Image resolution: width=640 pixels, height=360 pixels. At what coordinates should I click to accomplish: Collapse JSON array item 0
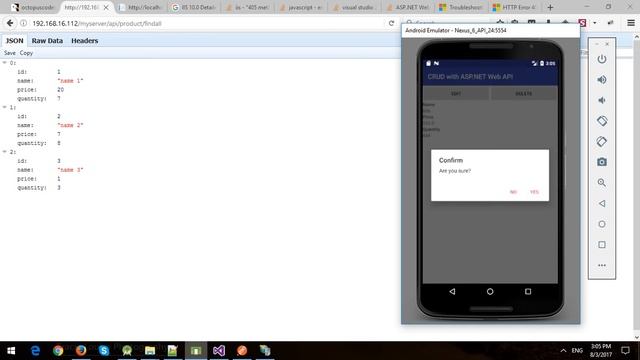point(5,62)
